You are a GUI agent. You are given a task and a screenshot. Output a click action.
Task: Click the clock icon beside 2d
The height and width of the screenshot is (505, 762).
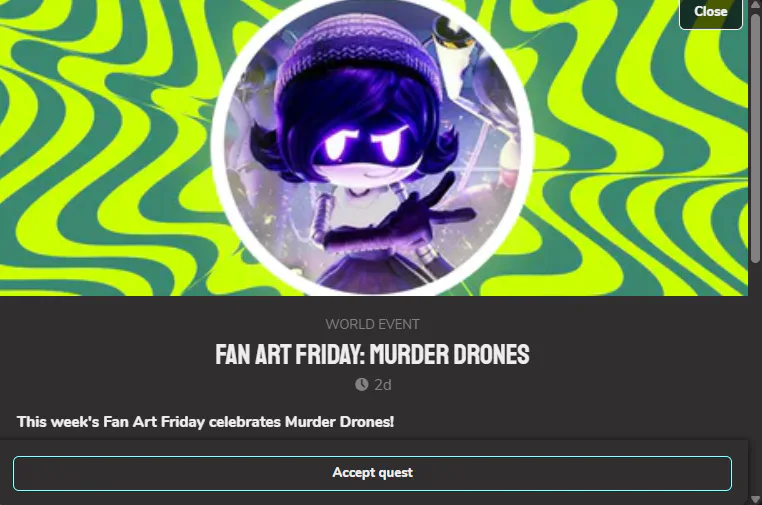(x=362, y=384)
